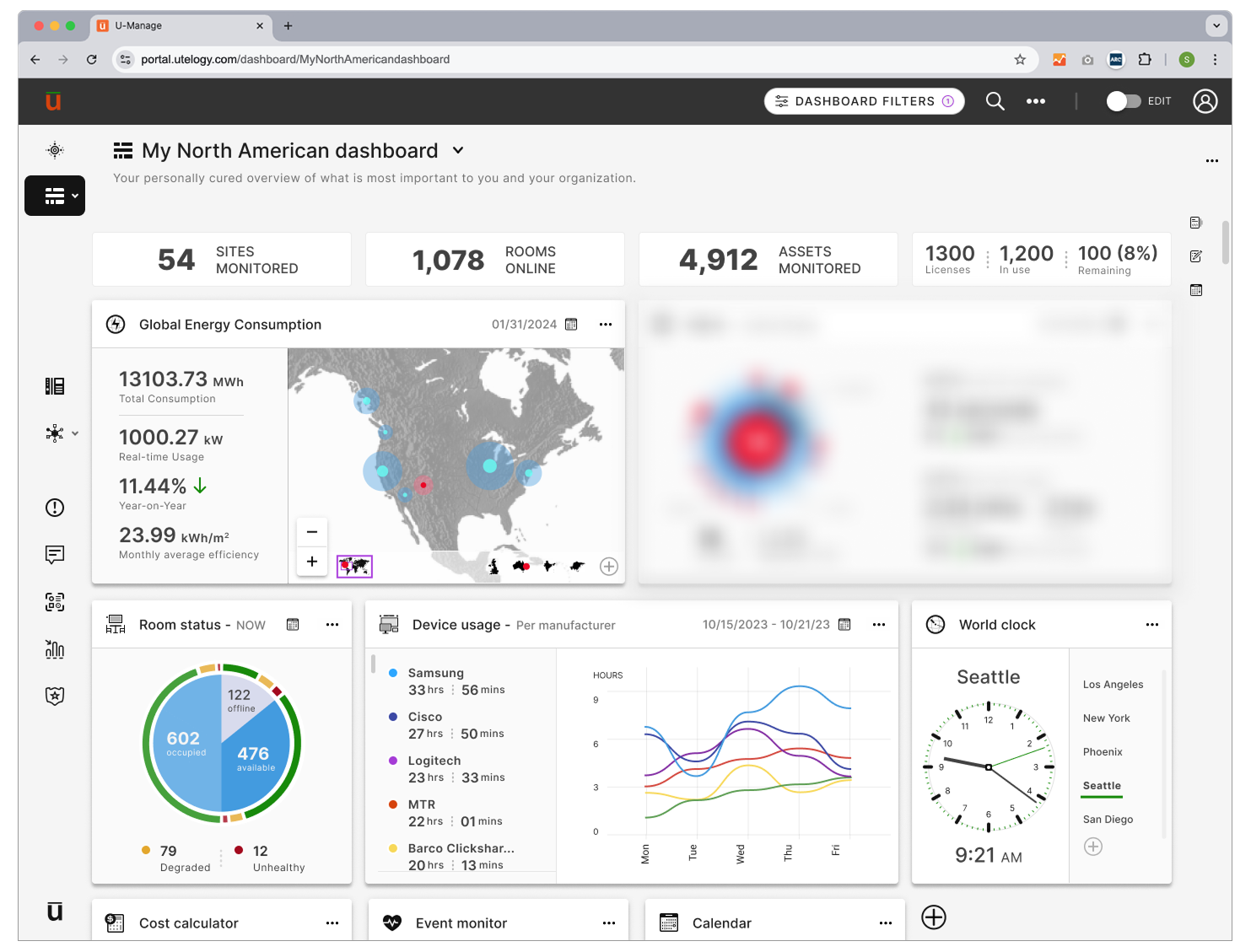1251x952 pixels.
Task: Select Phoenix in World clock
Action: [1103, 752]
